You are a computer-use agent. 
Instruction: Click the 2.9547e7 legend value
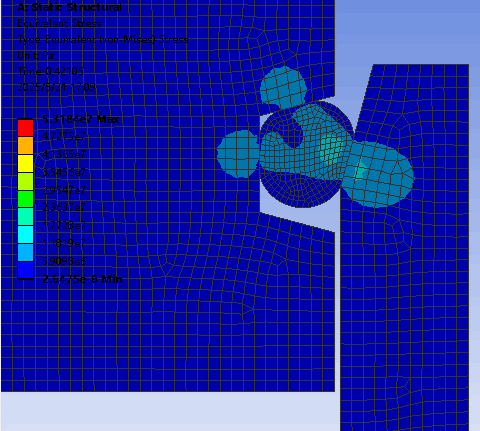pos(64,190)
